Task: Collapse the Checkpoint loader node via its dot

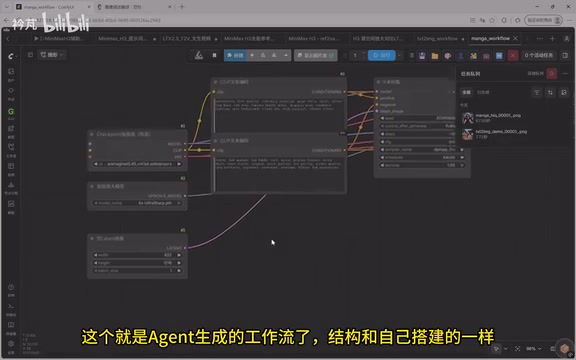Action: (92, 134)
